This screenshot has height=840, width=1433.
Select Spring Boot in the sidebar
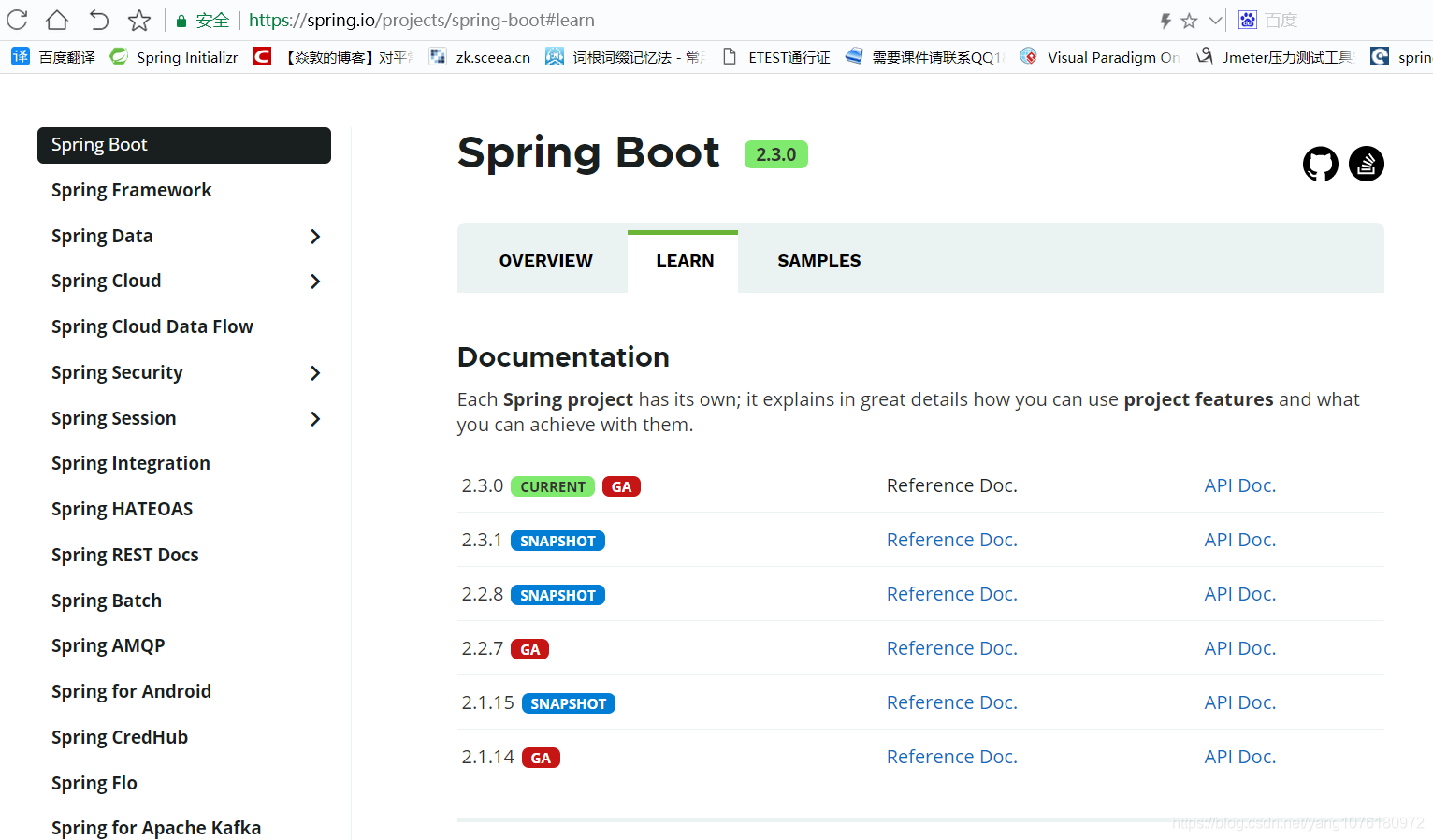(184, 145)
